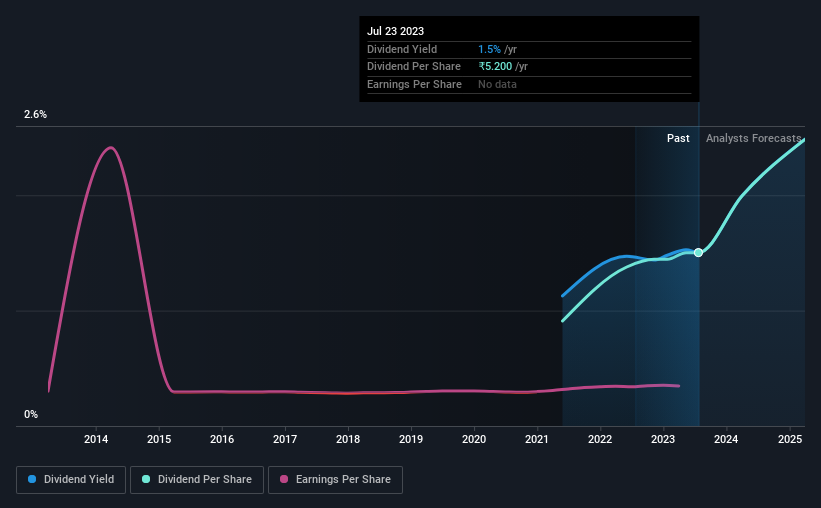This screenshot has height=508, width=821.
Task: Click the 2014 label on the x-axis
Action: [x=96, y=439]
